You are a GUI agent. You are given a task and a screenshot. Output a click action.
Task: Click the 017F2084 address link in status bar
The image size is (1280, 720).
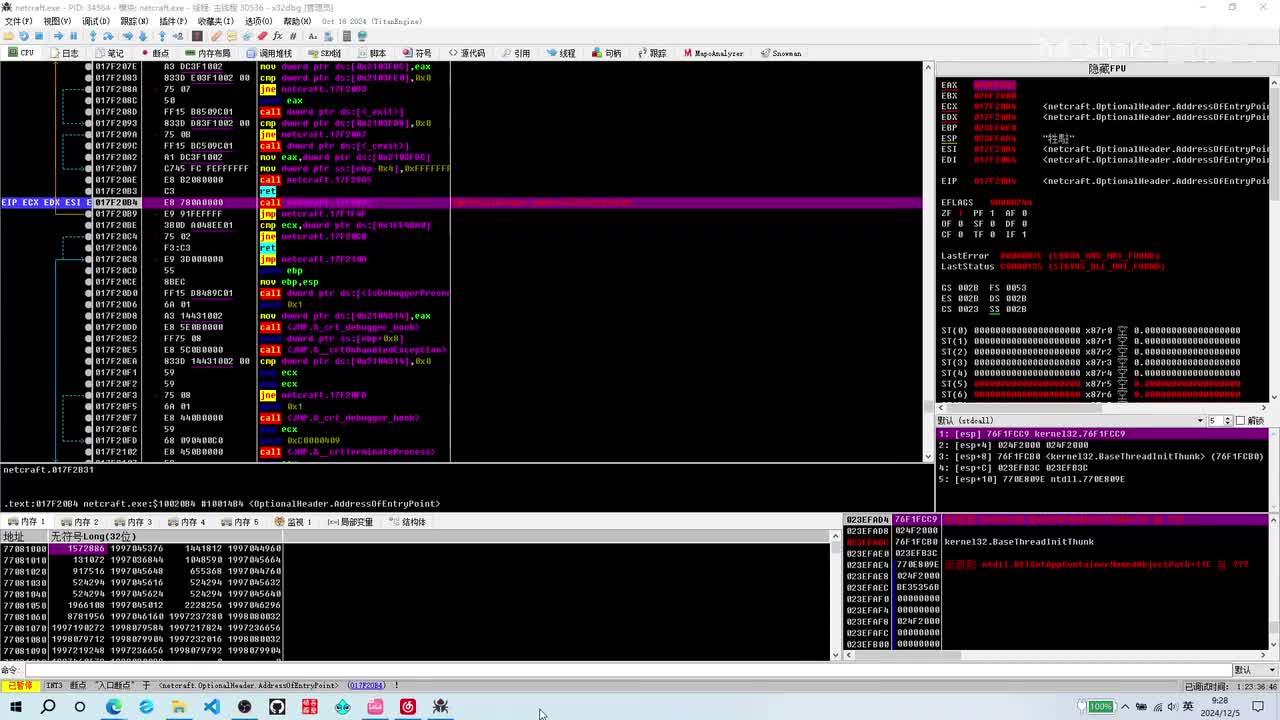point(366,686)
